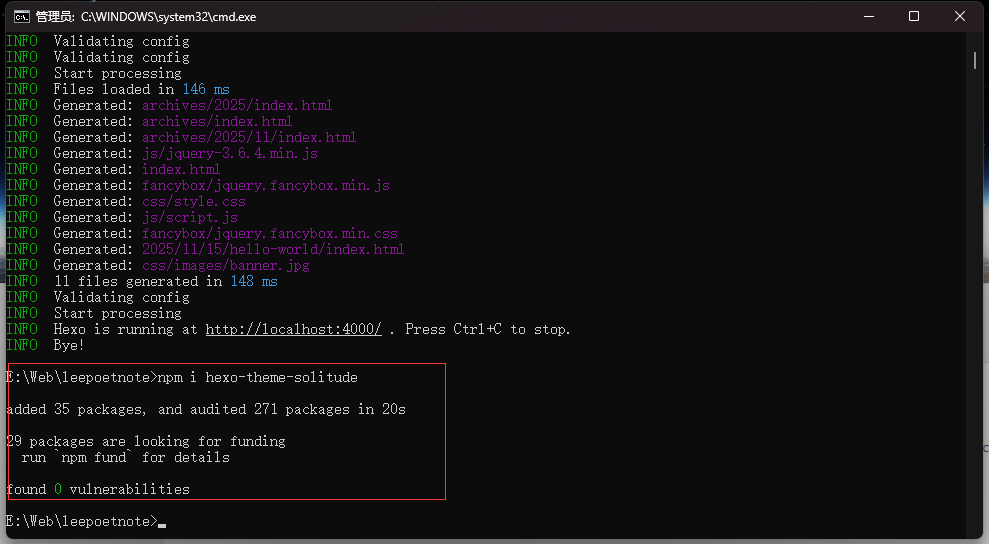Click the 2025/11/15/hello-world/index.html path

click(x=272, y=249)
